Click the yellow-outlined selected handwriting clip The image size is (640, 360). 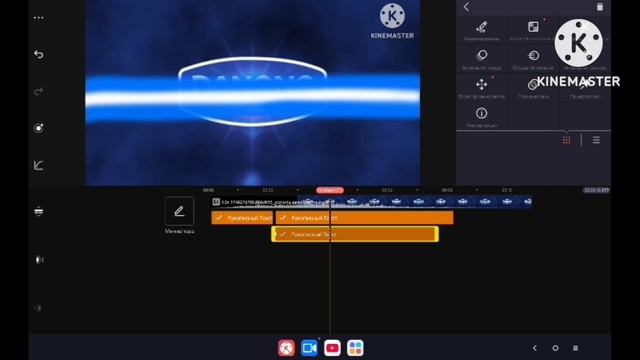pyautogui.click(x=355, y=234)
